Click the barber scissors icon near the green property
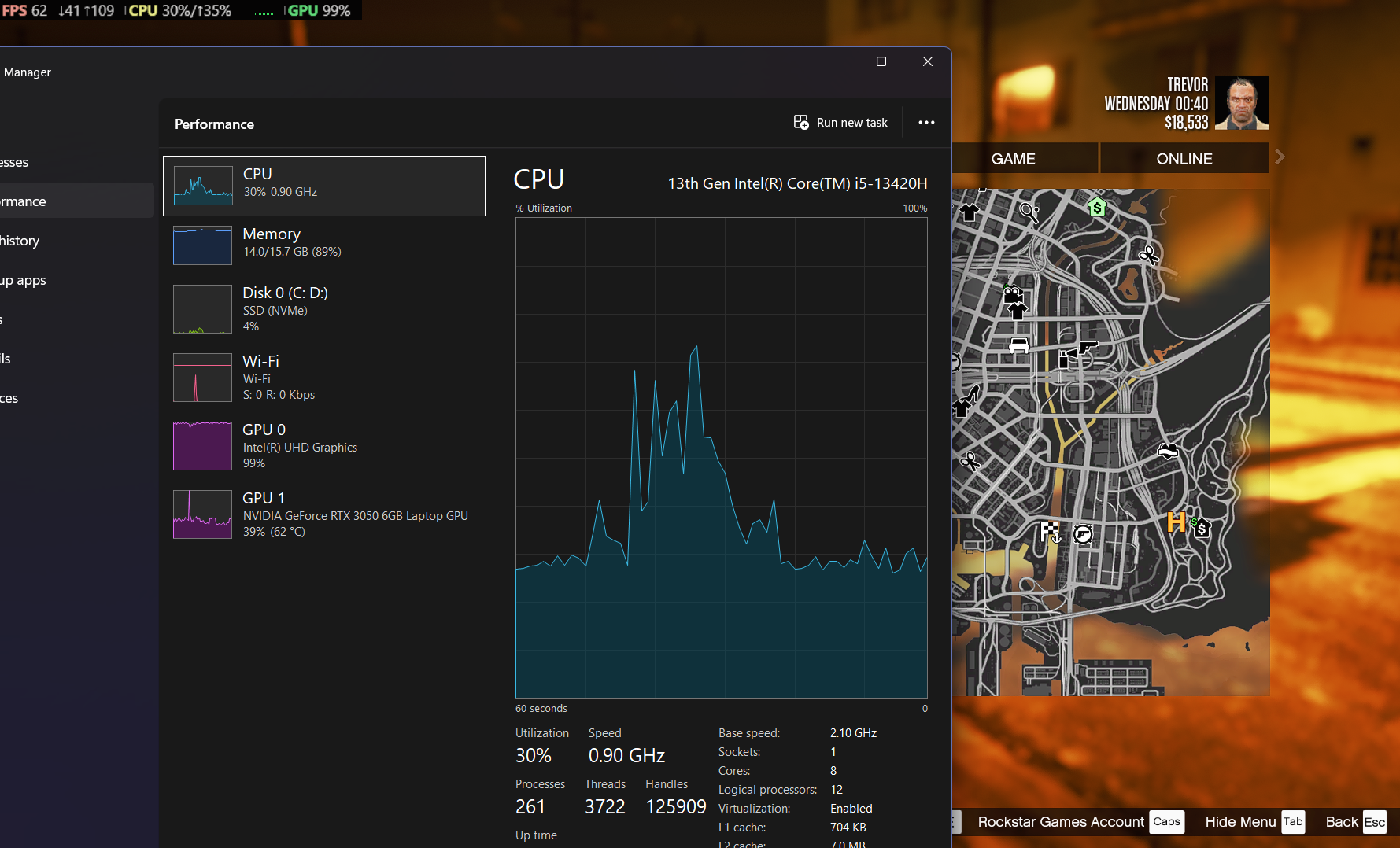Screen dimensions: 1400x848 (1149, 254)
